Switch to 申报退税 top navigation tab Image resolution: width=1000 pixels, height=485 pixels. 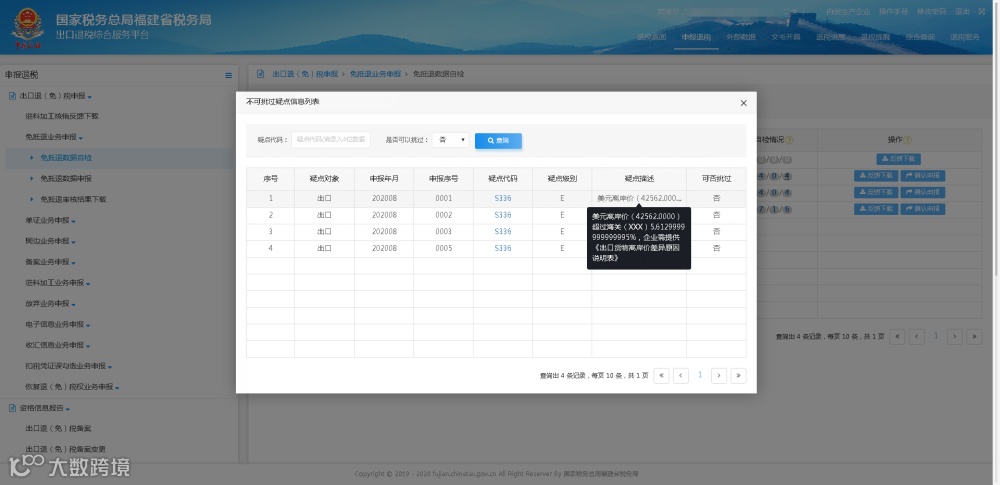click(696, 38)
